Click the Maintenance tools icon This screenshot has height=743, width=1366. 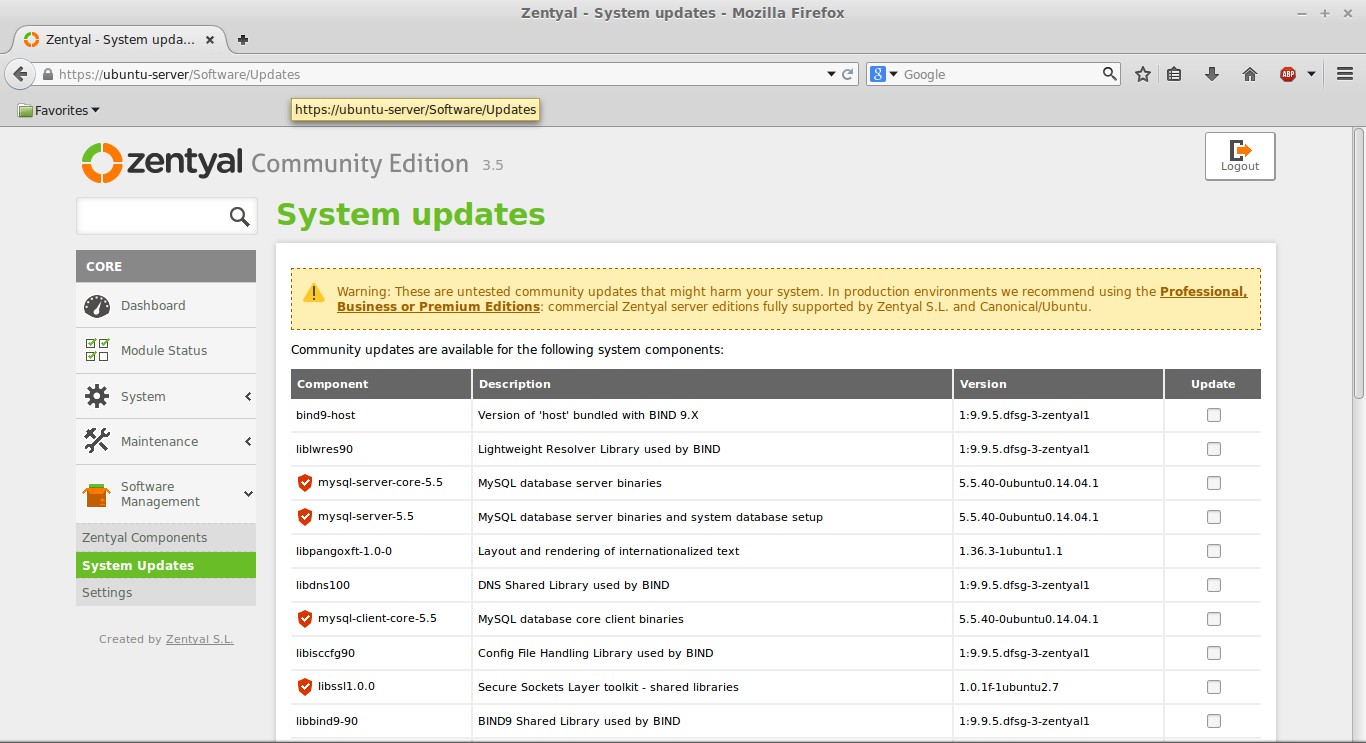click(x=96, y=440)
